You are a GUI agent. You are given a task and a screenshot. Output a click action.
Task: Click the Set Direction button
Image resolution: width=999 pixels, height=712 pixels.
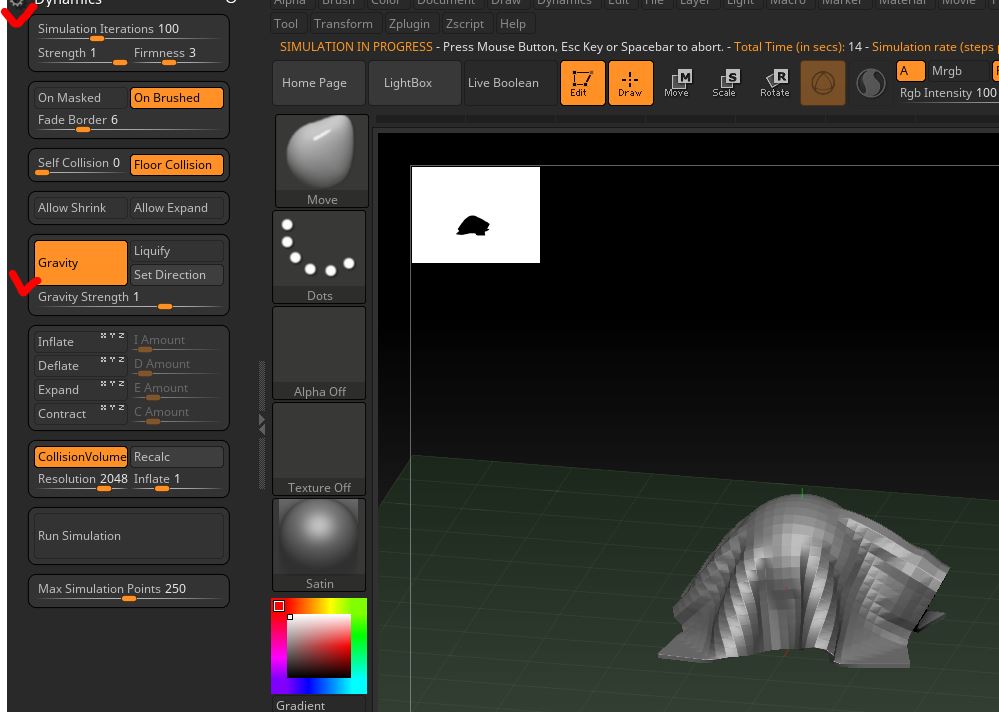176,274
